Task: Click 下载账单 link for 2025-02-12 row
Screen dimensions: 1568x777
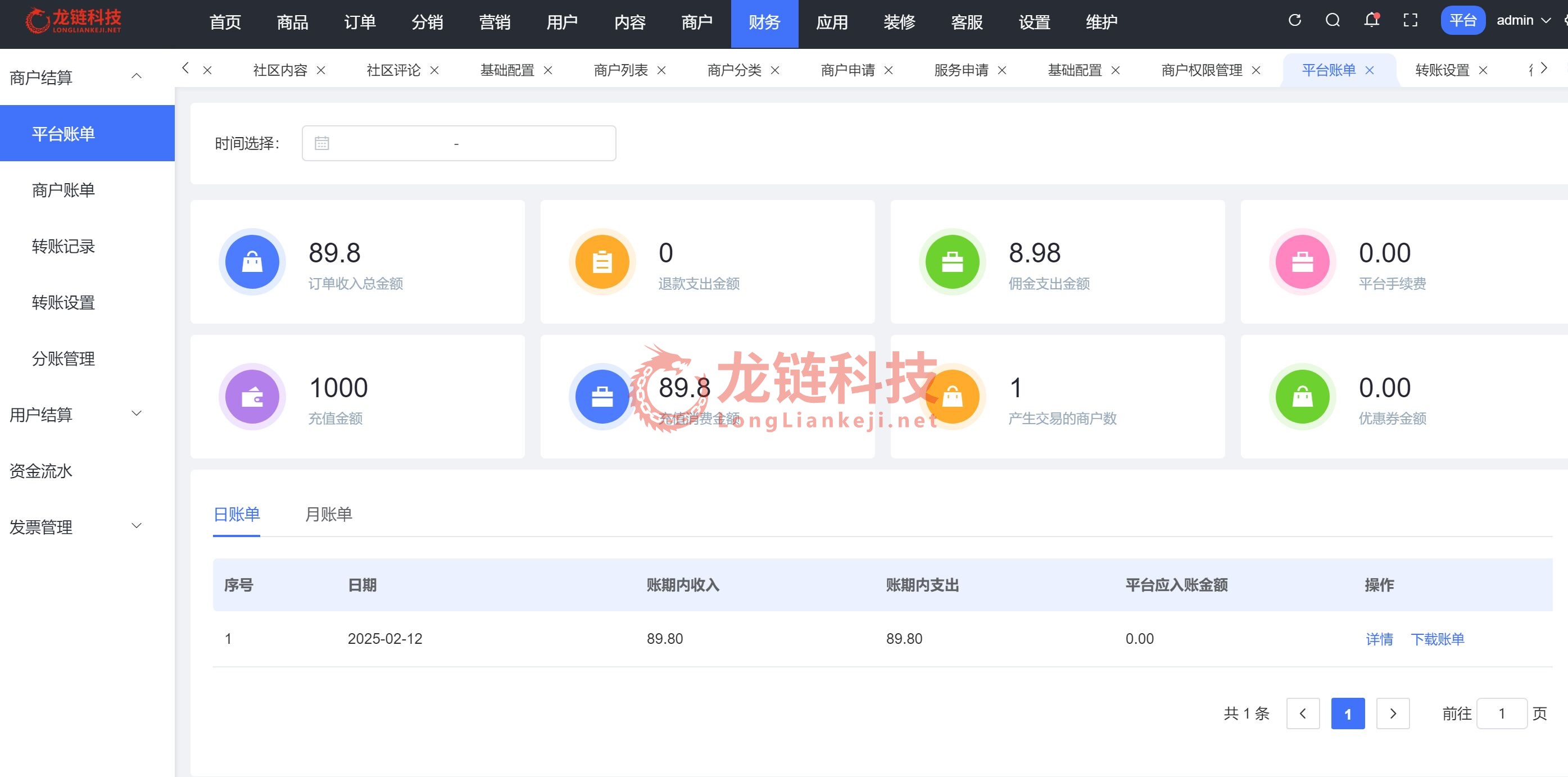Action: tap(1437, 639)
